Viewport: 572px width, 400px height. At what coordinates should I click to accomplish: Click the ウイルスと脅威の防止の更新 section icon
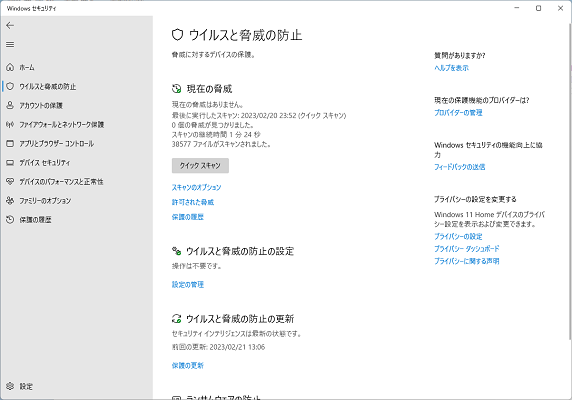177,319
